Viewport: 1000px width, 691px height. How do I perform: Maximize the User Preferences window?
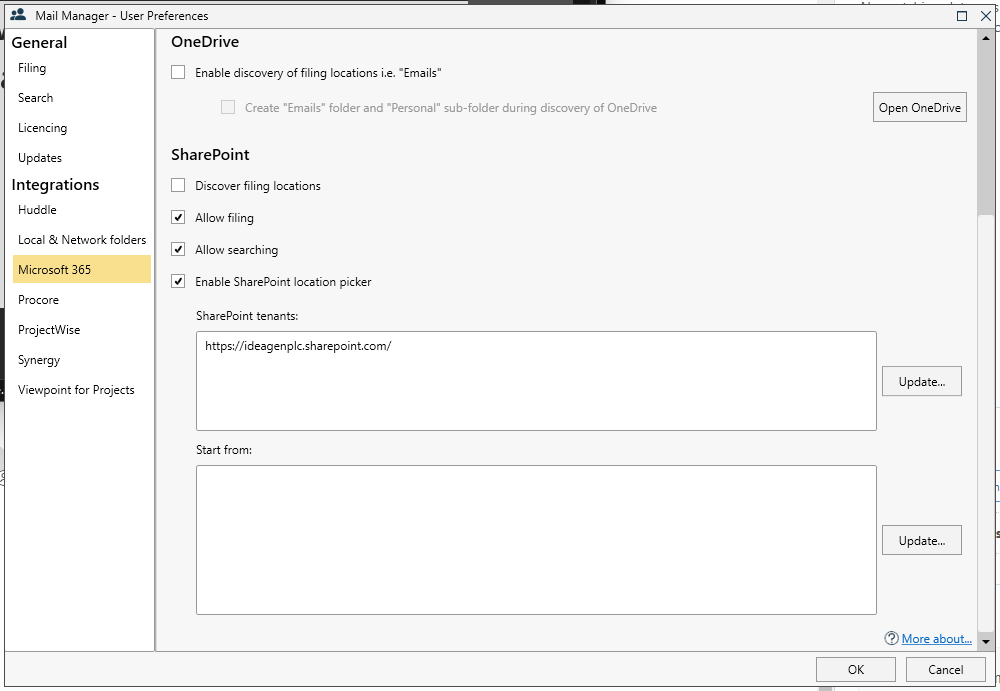click(x=962, y=16)
